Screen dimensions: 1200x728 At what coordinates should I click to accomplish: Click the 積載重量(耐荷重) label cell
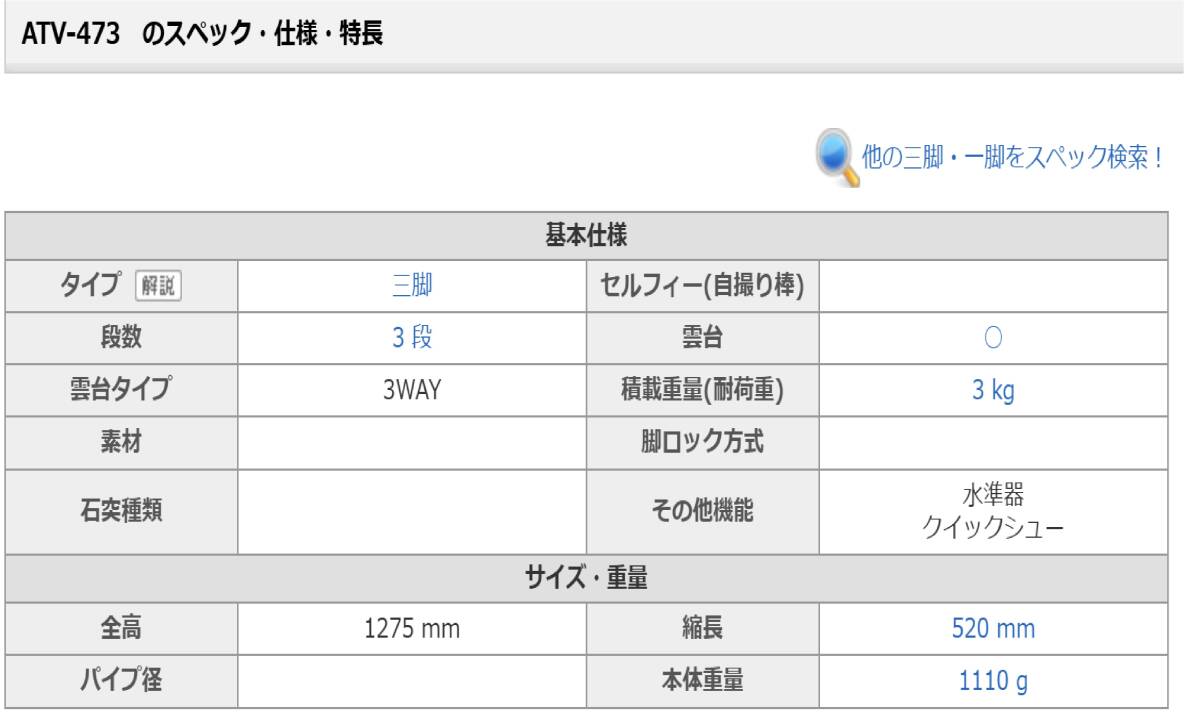[x=702, y=390]
